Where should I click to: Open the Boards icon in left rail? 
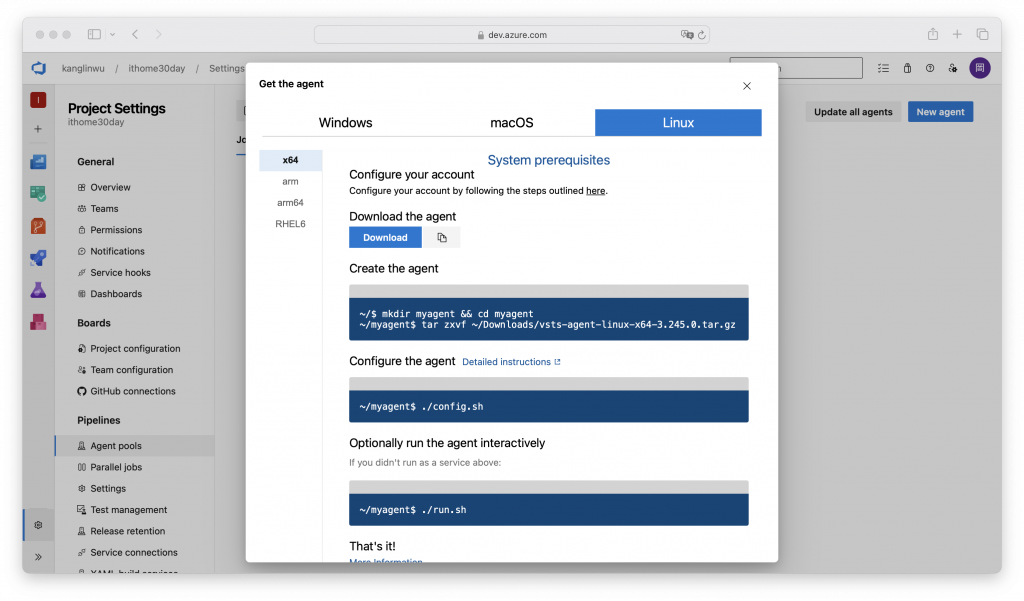(38, 193)
